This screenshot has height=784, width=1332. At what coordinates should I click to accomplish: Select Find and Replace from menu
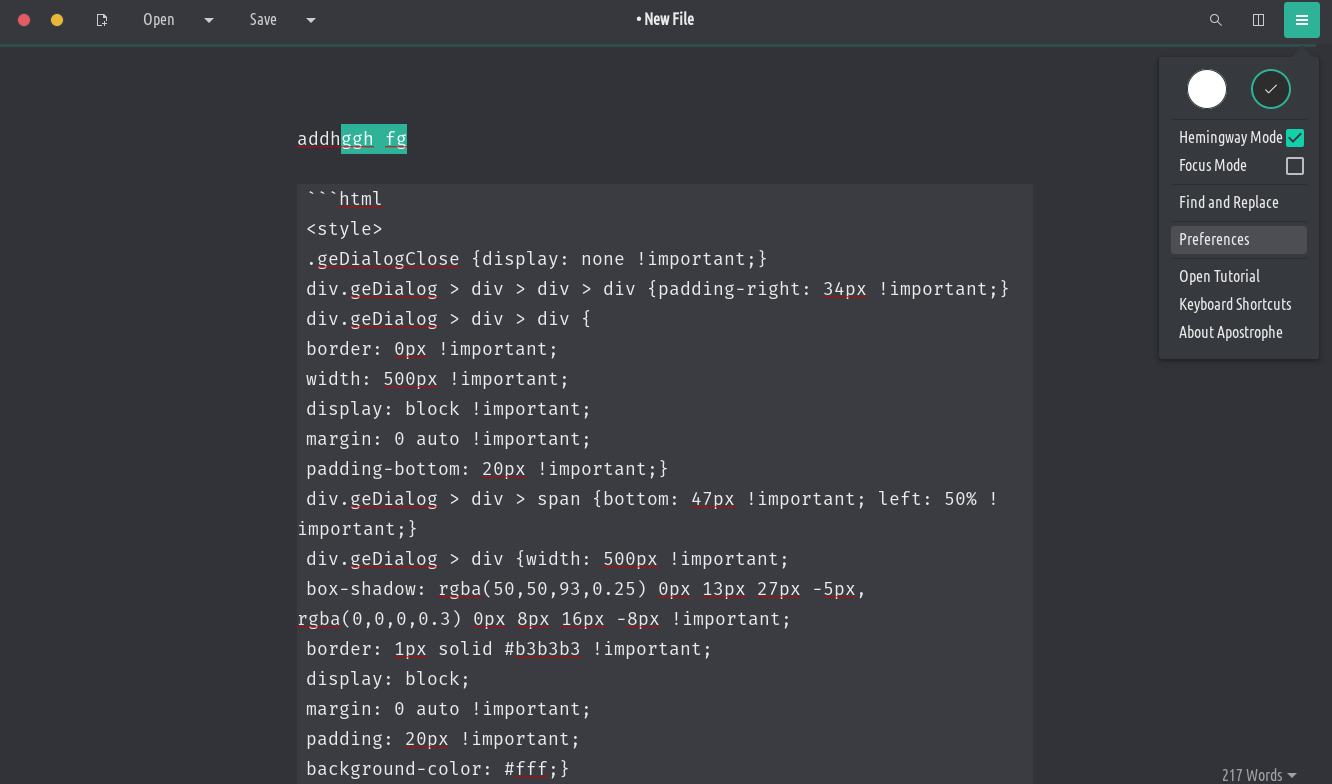tap(1228, 203)
